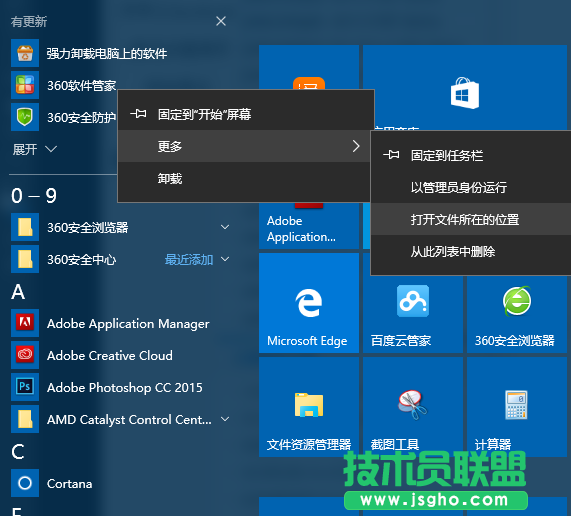
Task: Click 强力卸载电脑上的软件 entry text
Action: [x=107, y=54]
